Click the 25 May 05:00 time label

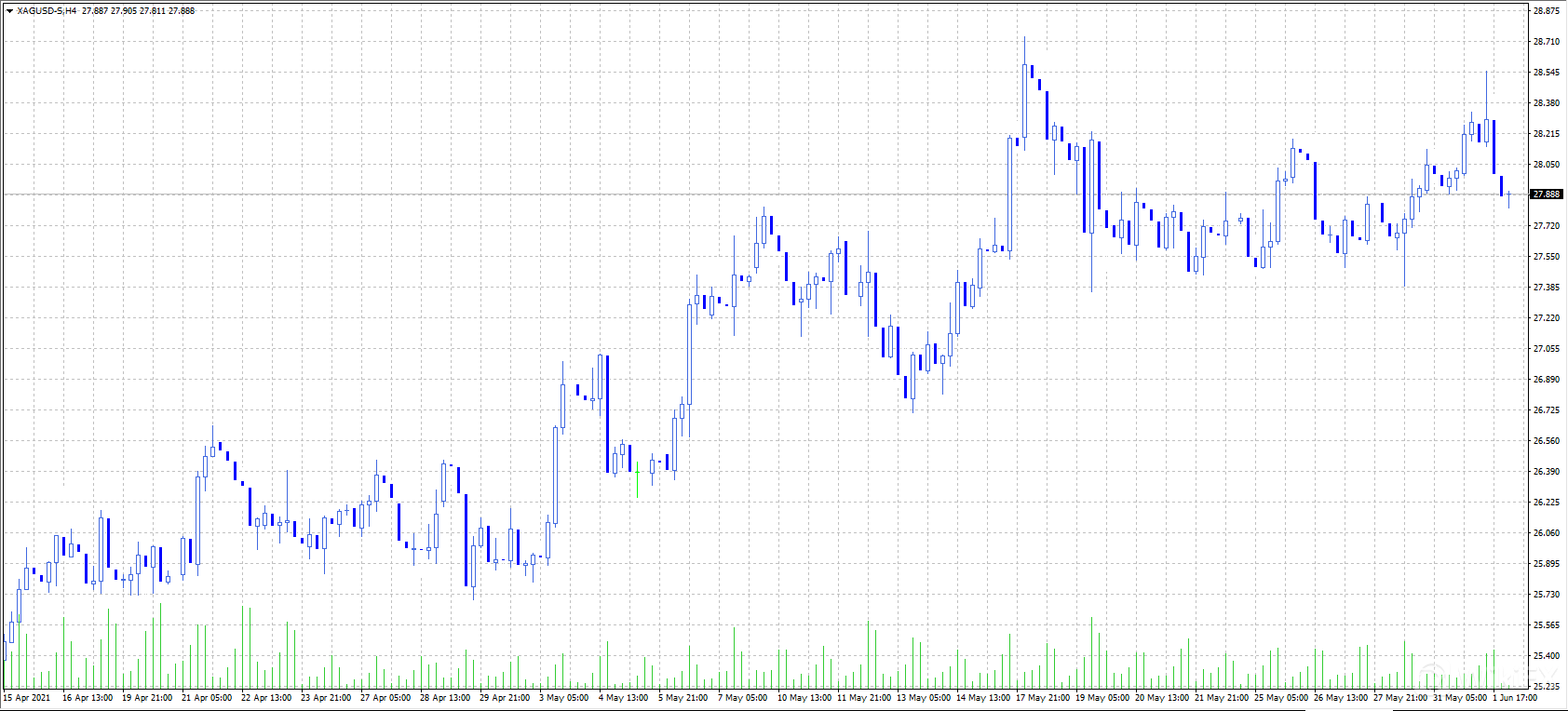click(x=1280, y=698)
